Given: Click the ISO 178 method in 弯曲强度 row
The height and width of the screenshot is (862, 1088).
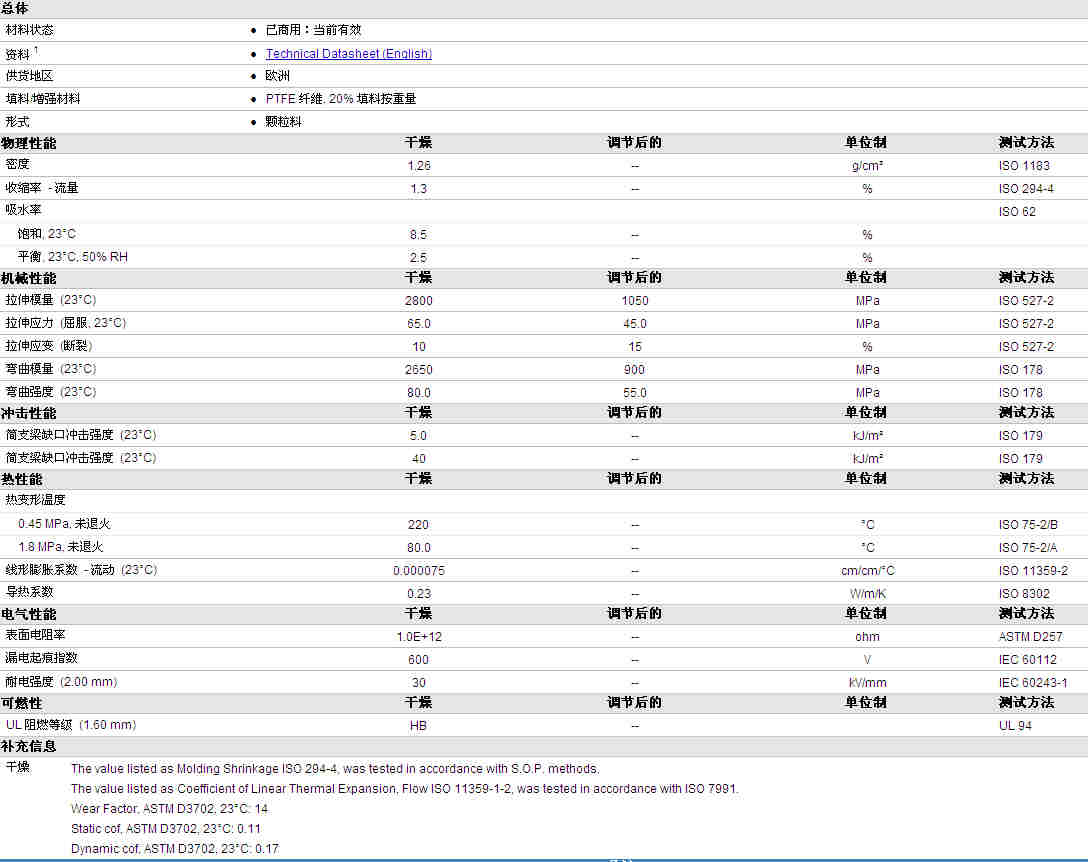Looking at the screenshot, I should tap(1021, 392).
